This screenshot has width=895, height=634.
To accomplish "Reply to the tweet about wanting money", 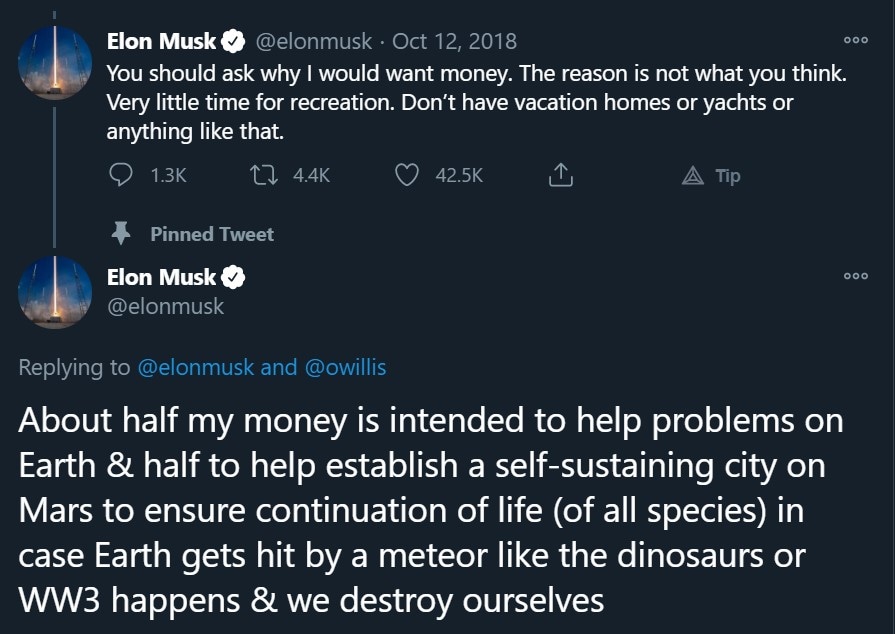I will tap(121, 176).
